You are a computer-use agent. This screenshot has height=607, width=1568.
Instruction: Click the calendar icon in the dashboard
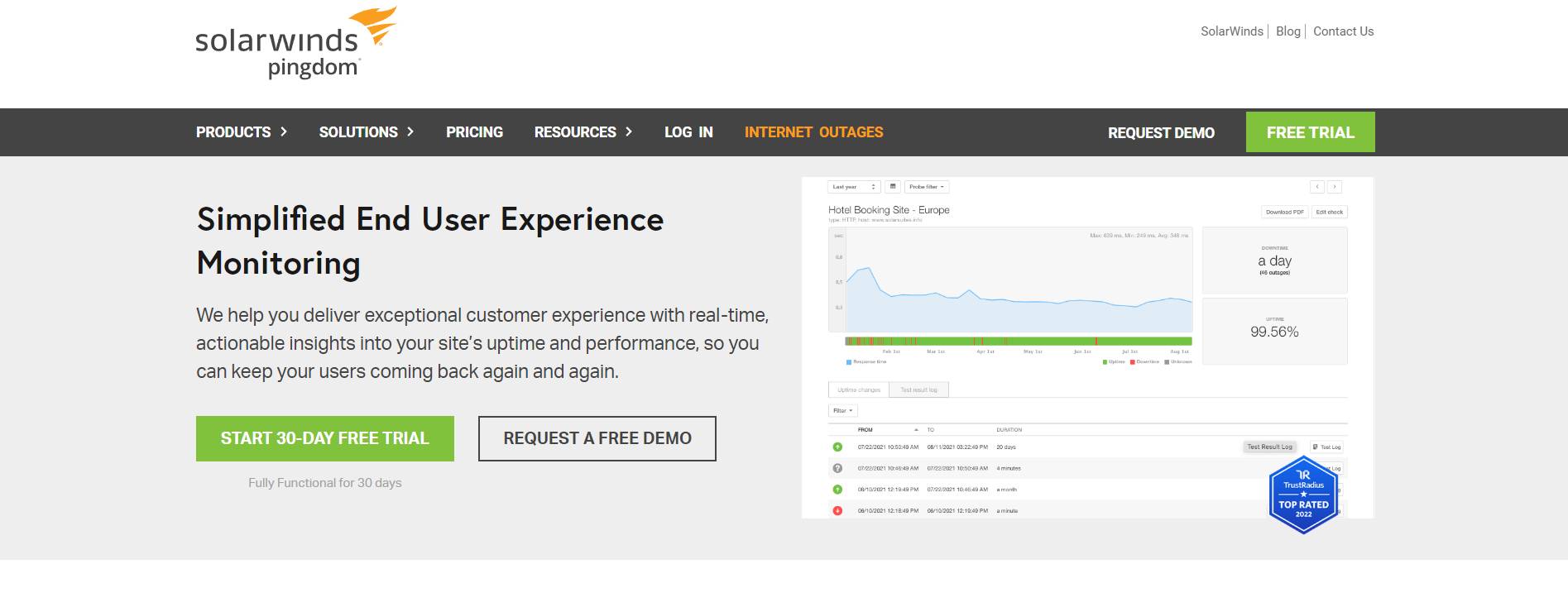pyautogui.click(x=893, y=187)
